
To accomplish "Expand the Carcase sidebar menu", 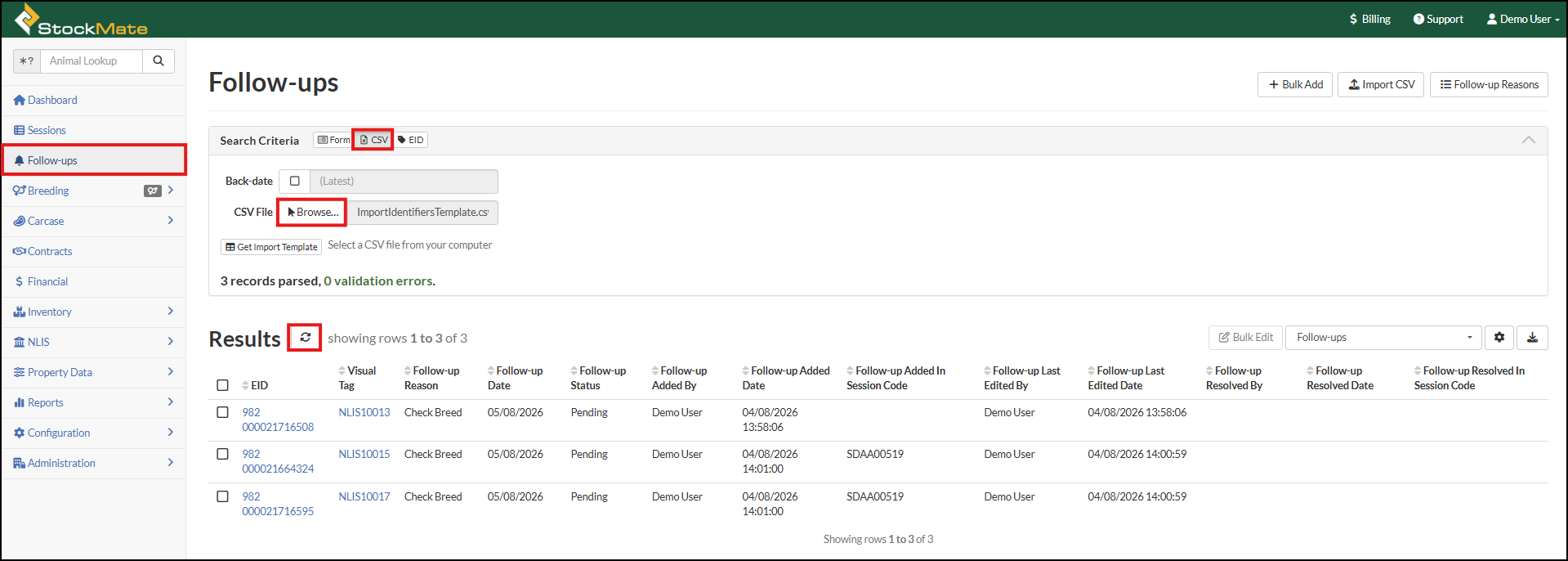I will point(170,220).
